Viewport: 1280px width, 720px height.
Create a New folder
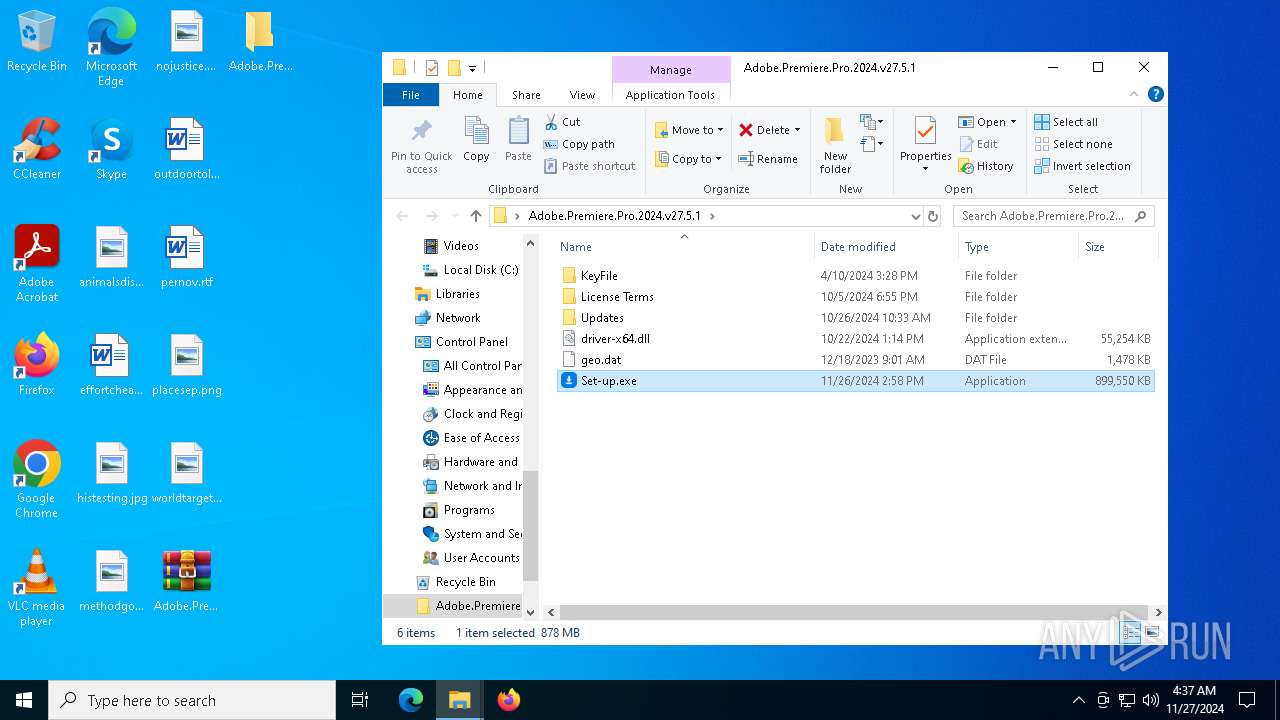(x=835, y=145)
